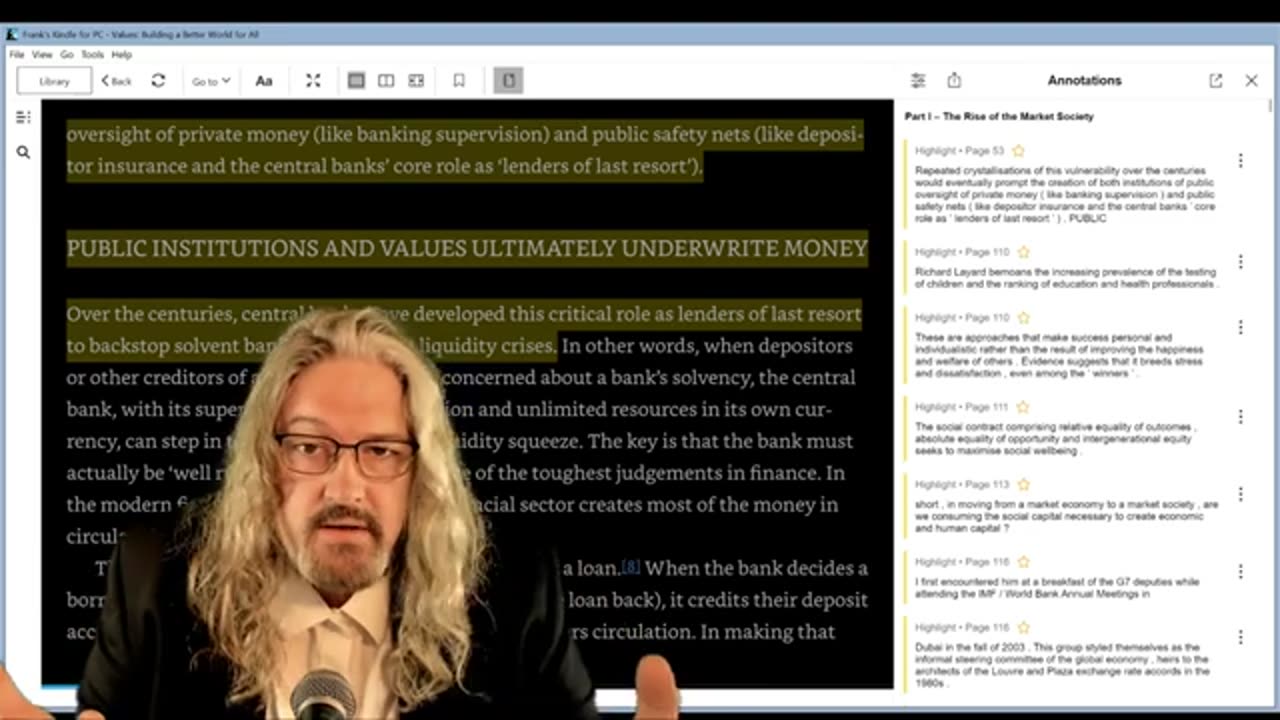Open options for 'Dubai in the fall' highlight

[1240, 637]
